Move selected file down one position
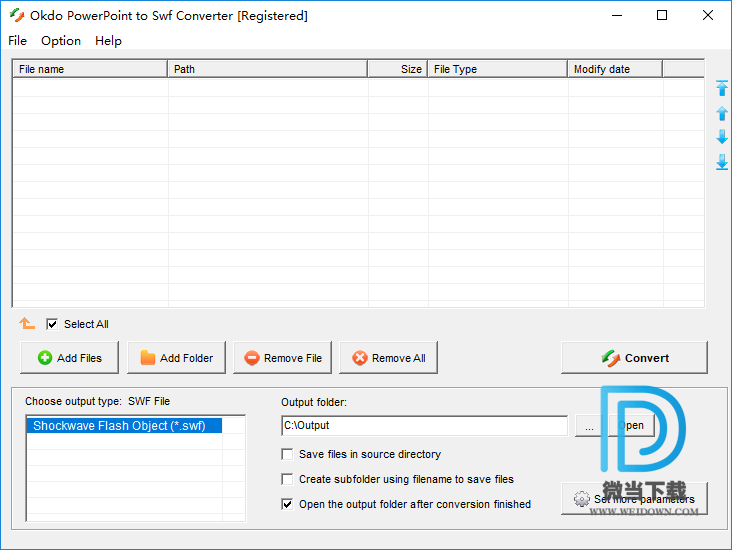 [722, 137]
